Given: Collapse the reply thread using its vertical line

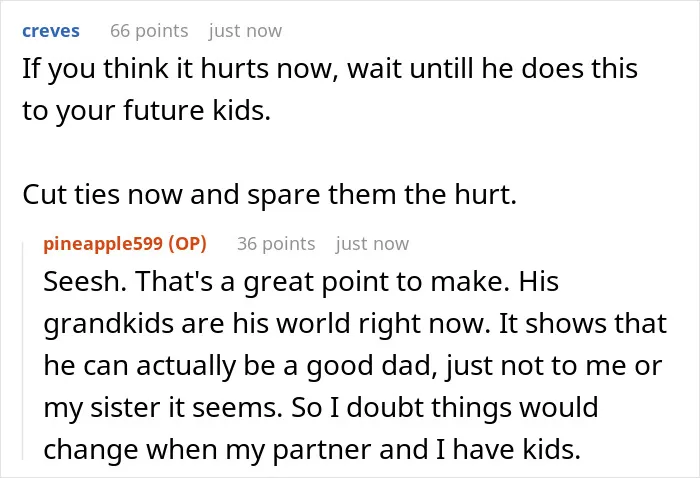Looking at the screenshot, I should 23,350.
